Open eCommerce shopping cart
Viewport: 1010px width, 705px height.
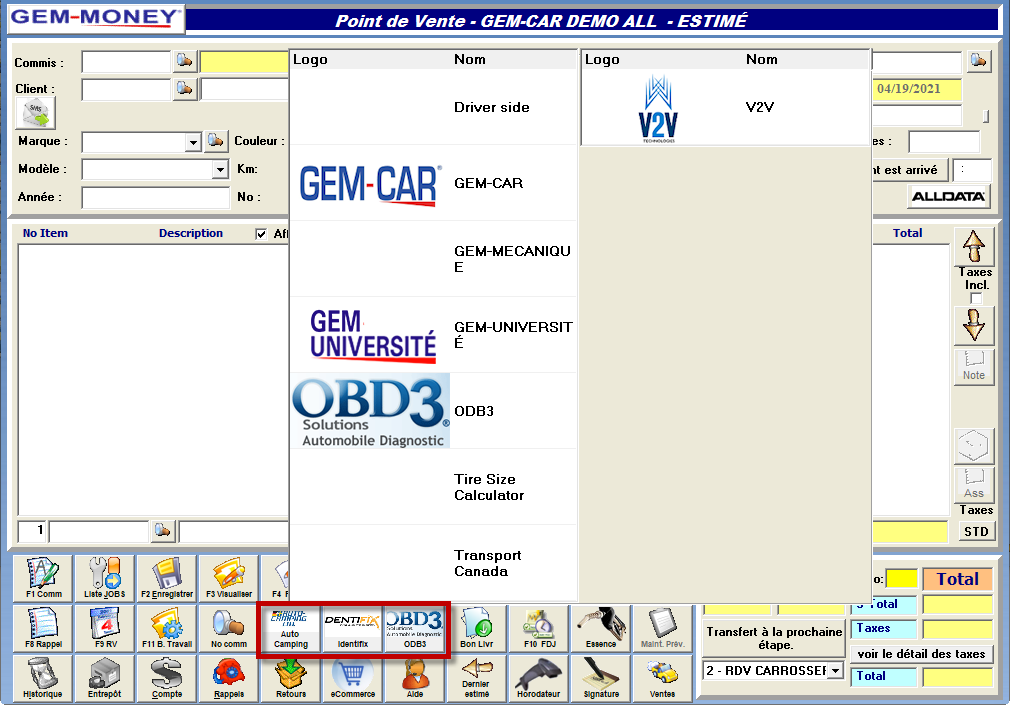(352, 678)
